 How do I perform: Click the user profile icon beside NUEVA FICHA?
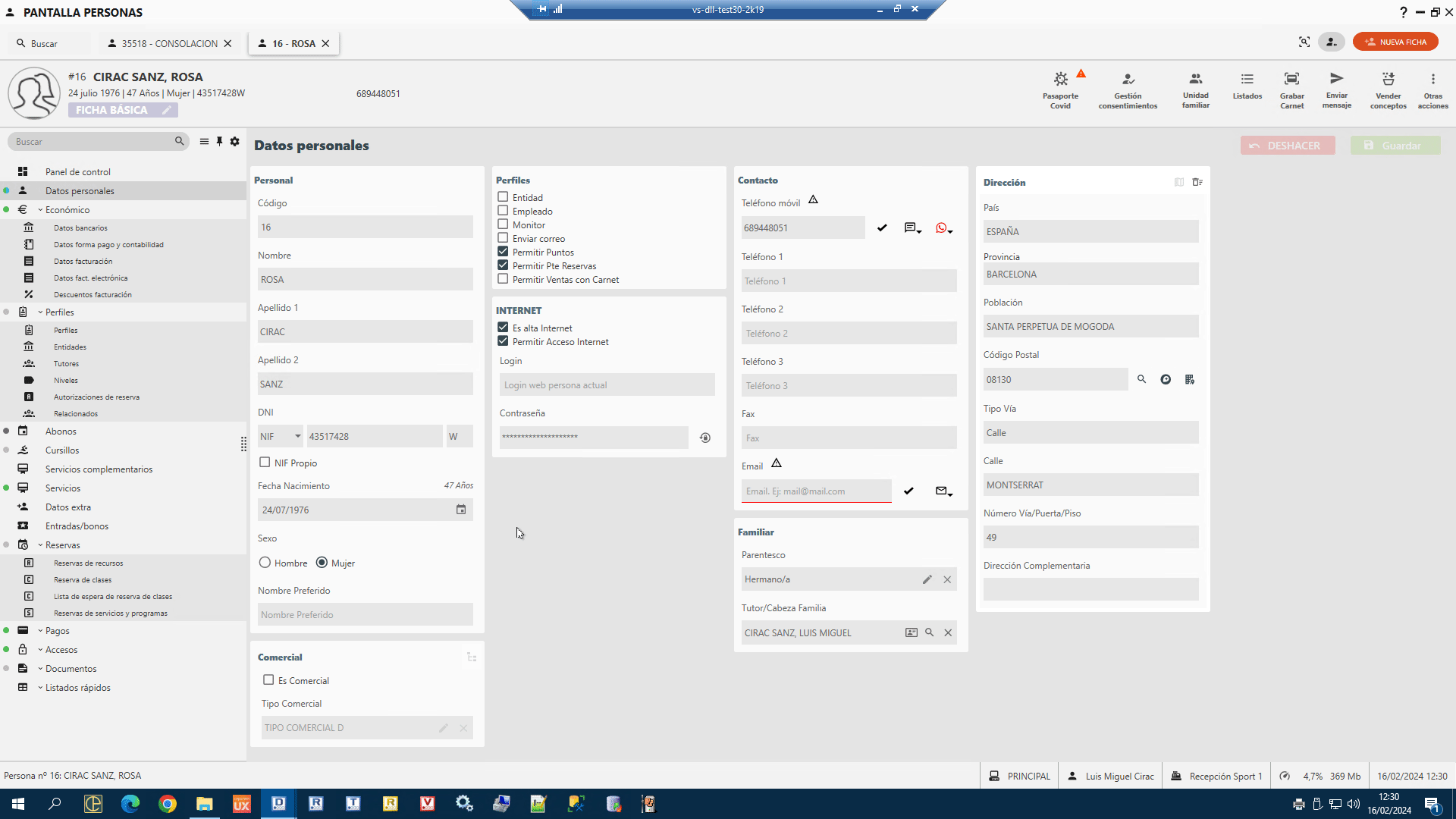coord(1331,42)
